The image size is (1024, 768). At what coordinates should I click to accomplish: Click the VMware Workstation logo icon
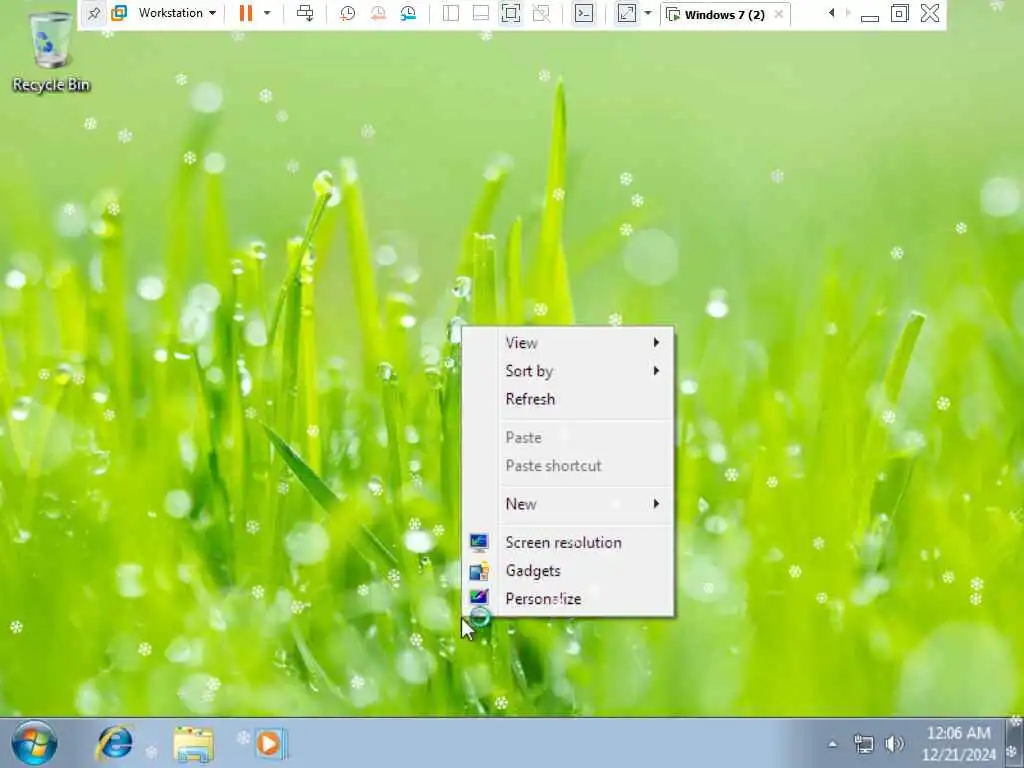[x=119, y=13]
